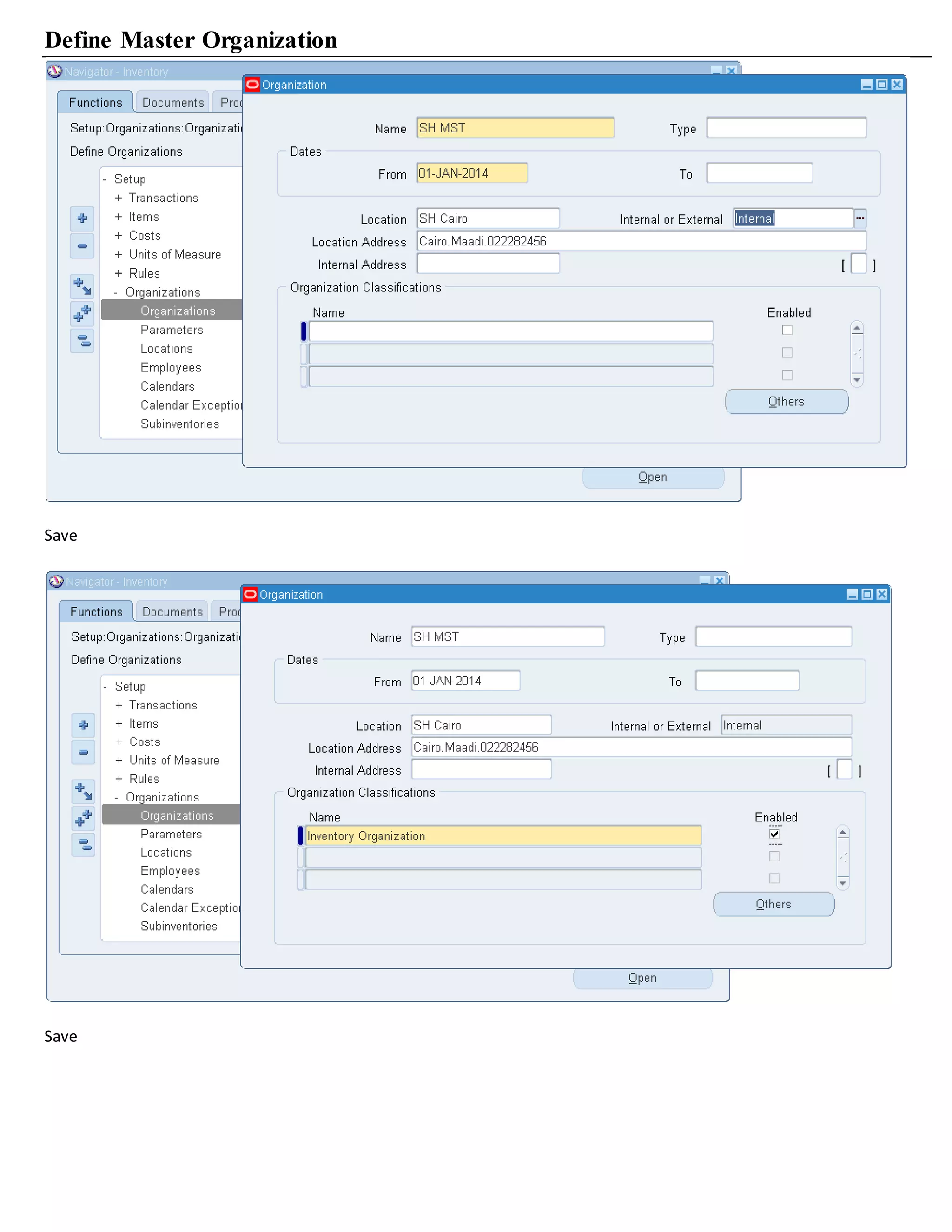Click the Oracle icon in top Organization title bar
Screen dimensions: 952x1232
click(x=253, y=85)
